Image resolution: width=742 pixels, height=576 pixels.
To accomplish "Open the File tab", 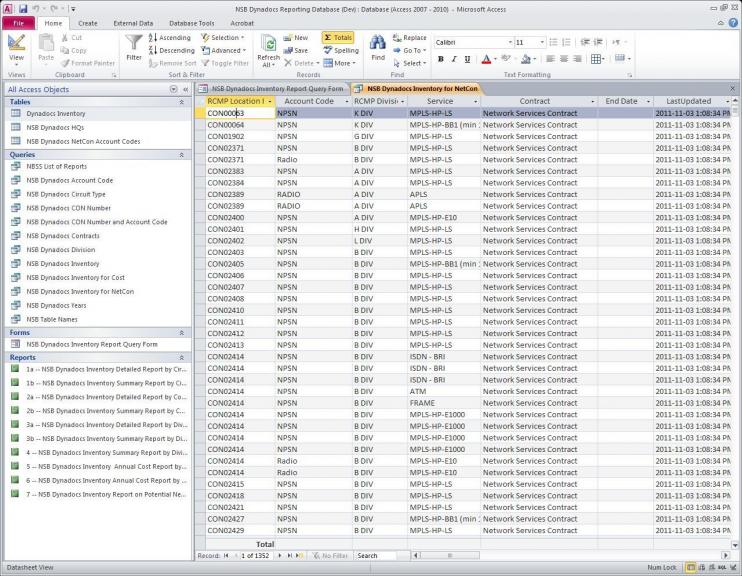I will (x=18, y=23).
